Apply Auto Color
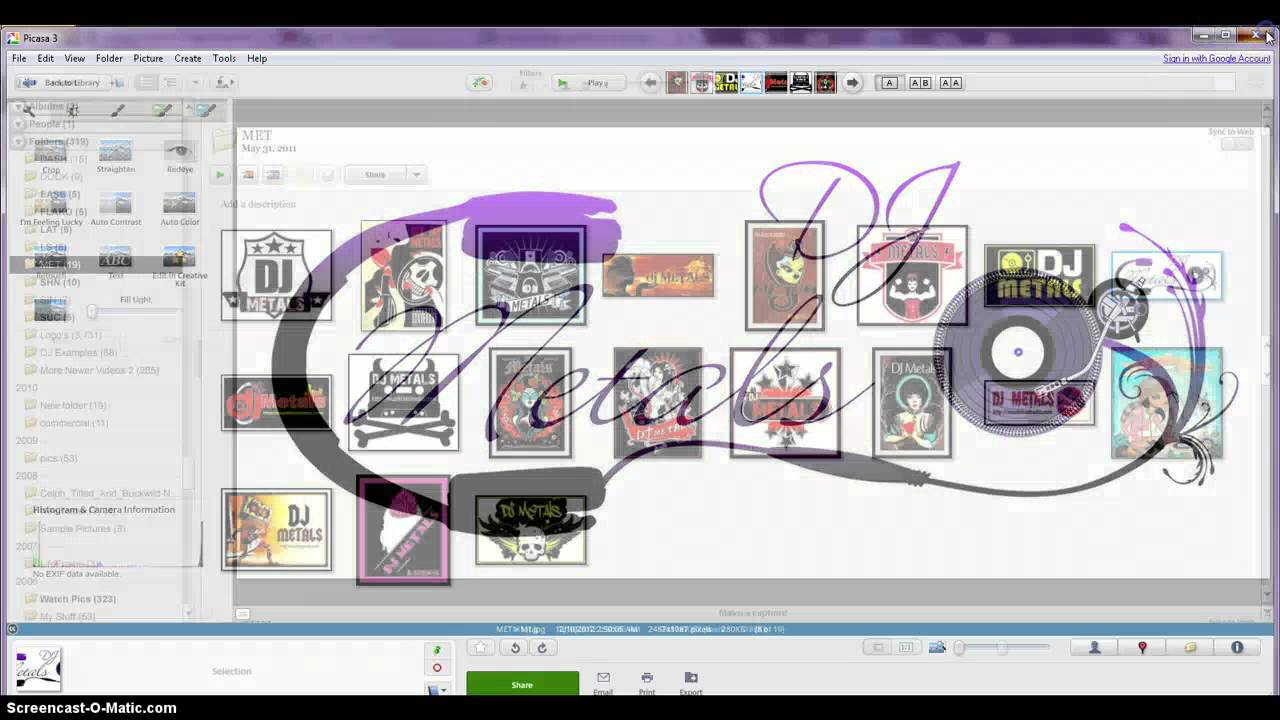1280x720 pixels. pyautogui.click(x=180, y=209)
